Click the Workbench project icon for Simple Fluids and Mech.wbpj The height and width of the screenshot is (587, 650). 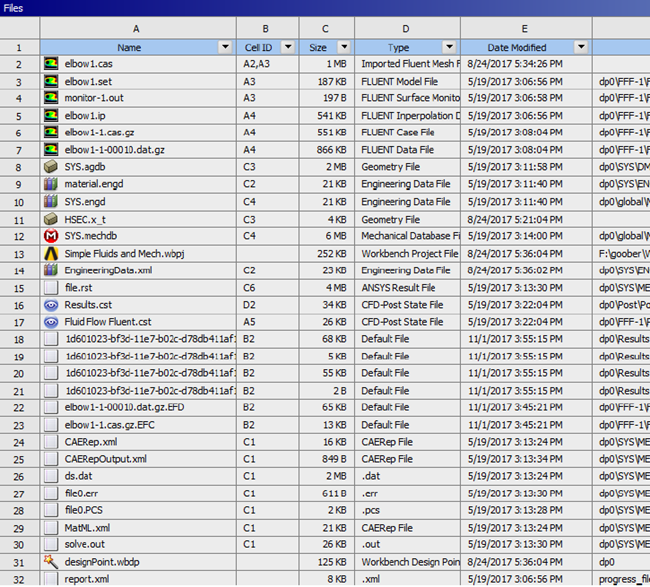click(x=51, y=253)
